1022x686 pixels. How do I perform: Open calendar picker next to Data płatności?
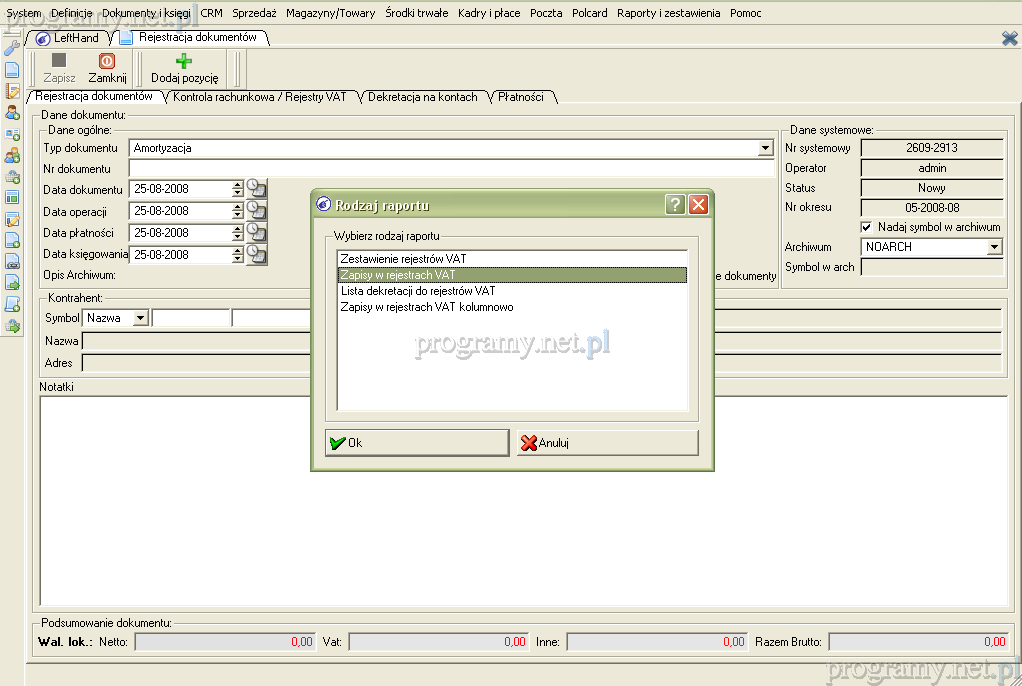click(x=257, y=232)
